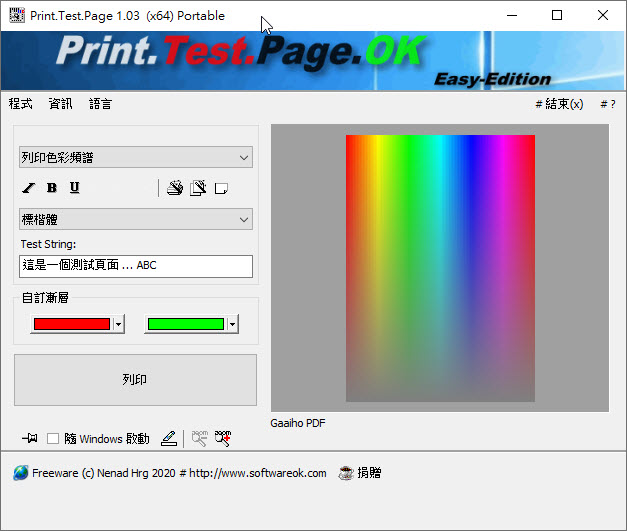Click the page setup icon with pencil
627x531 pixels.
(x=198, y=188)
